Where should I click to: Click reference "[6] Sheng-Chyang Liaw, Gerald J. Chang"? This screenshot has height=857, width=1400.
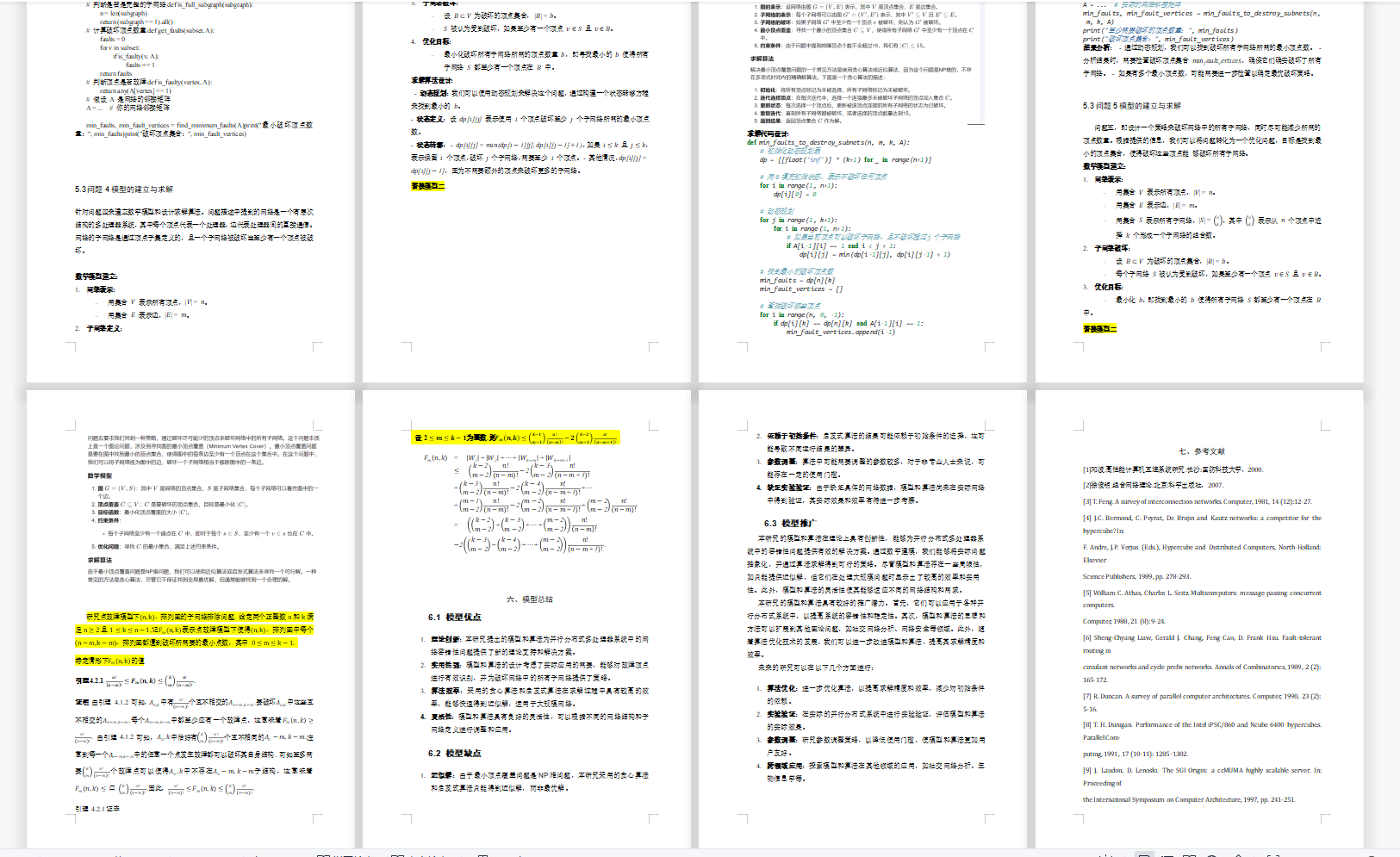coord(1202,638)
